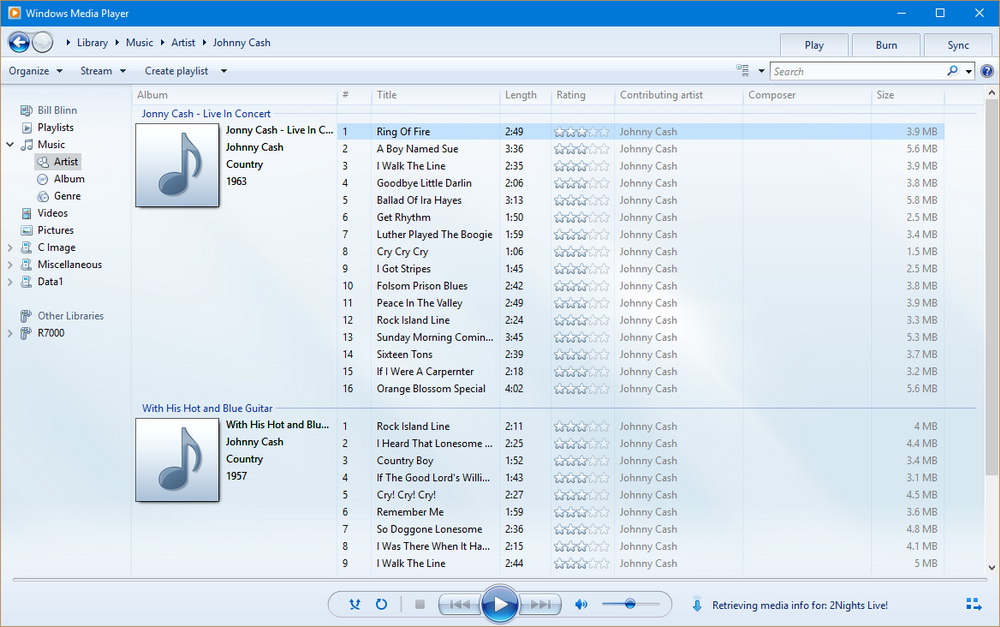The image size is (1000, 627).
Task: Select Genre under Music
Action: 67,196
